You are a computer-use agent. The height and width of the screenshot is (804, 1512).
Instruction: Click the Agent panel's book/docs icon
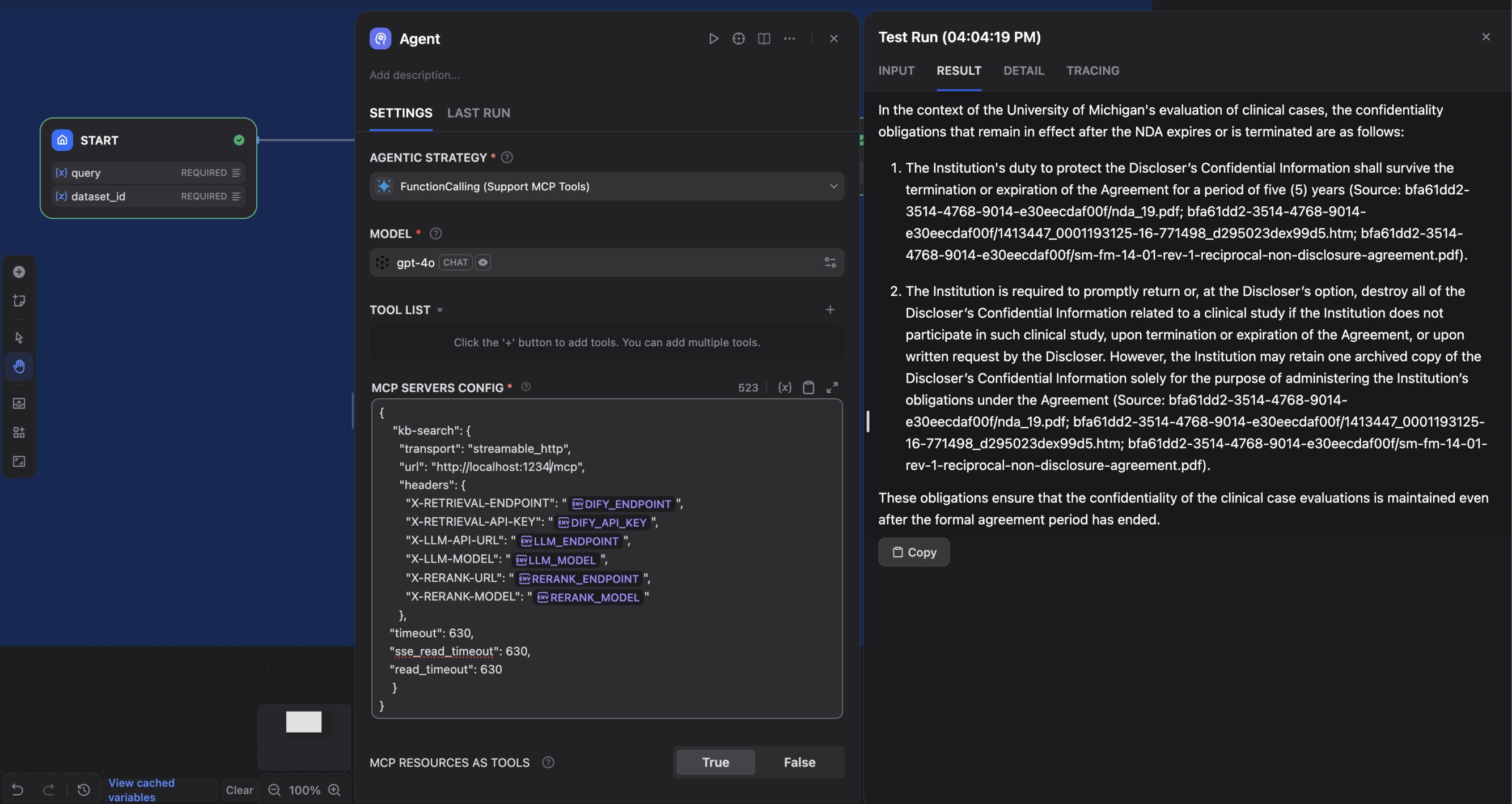click(764, 39)
